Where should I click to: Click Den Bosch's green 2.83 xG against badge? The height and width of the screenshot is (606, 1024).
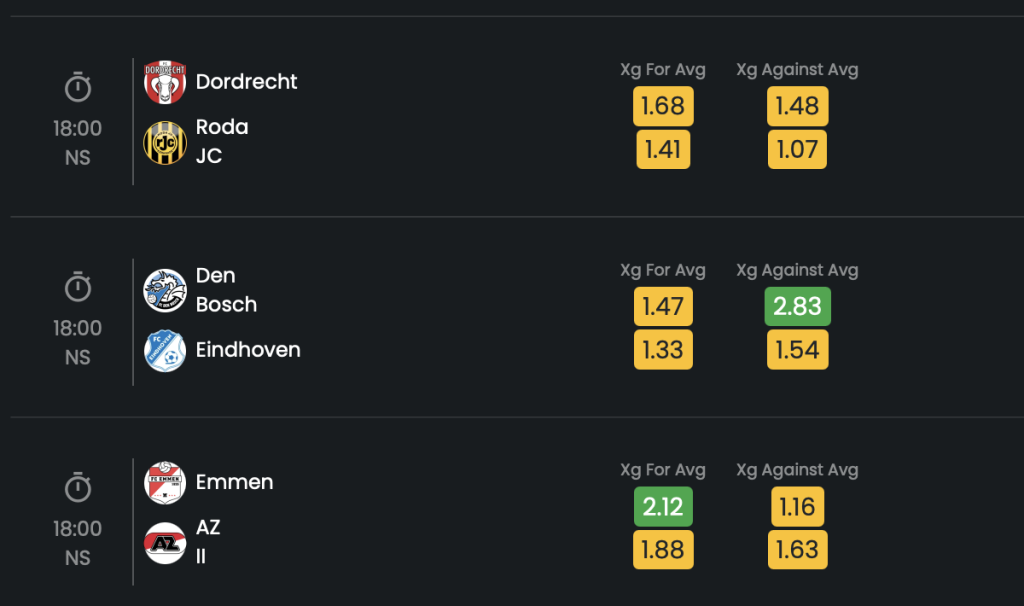click(797, 306)
